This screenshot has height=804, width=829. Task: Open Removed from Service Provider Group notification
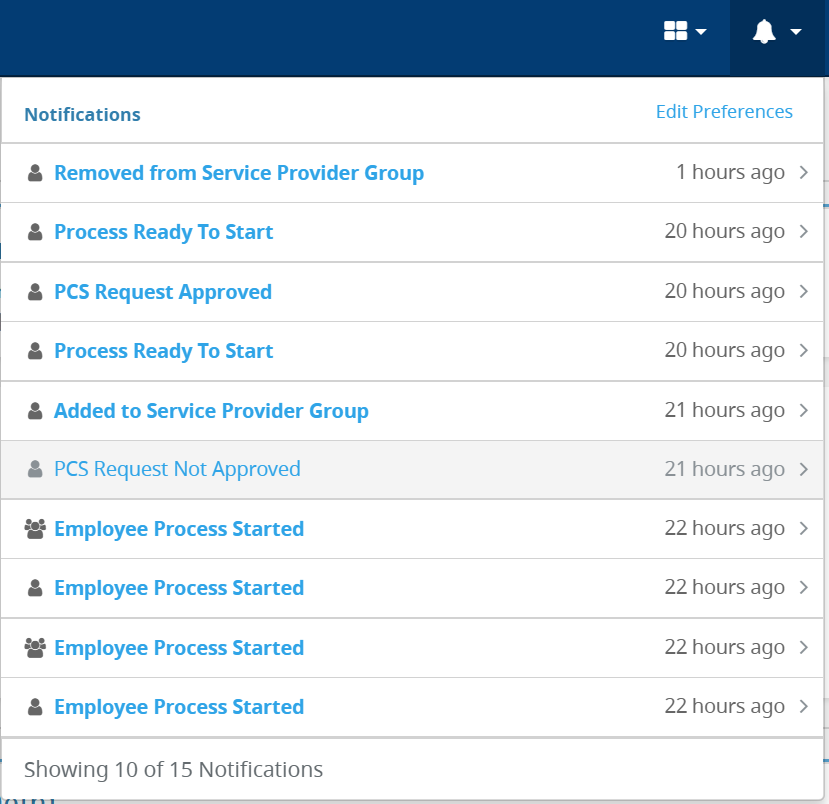point(239,173)
